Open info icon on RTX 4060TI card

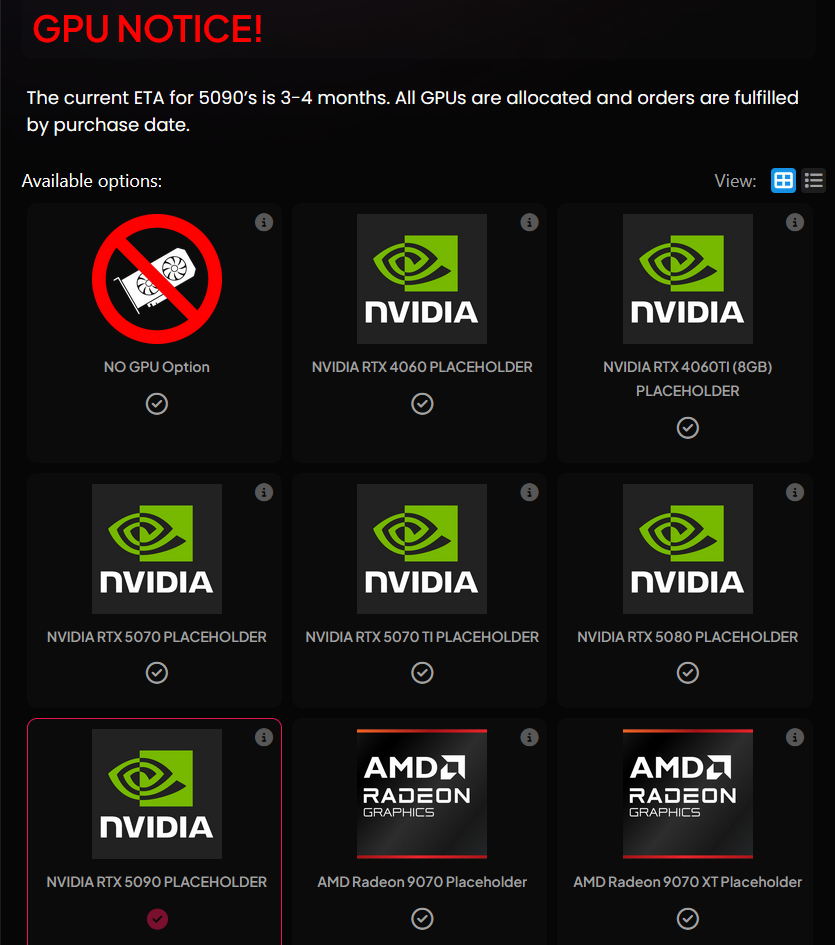pyautogui.click(x=795, y=222)
